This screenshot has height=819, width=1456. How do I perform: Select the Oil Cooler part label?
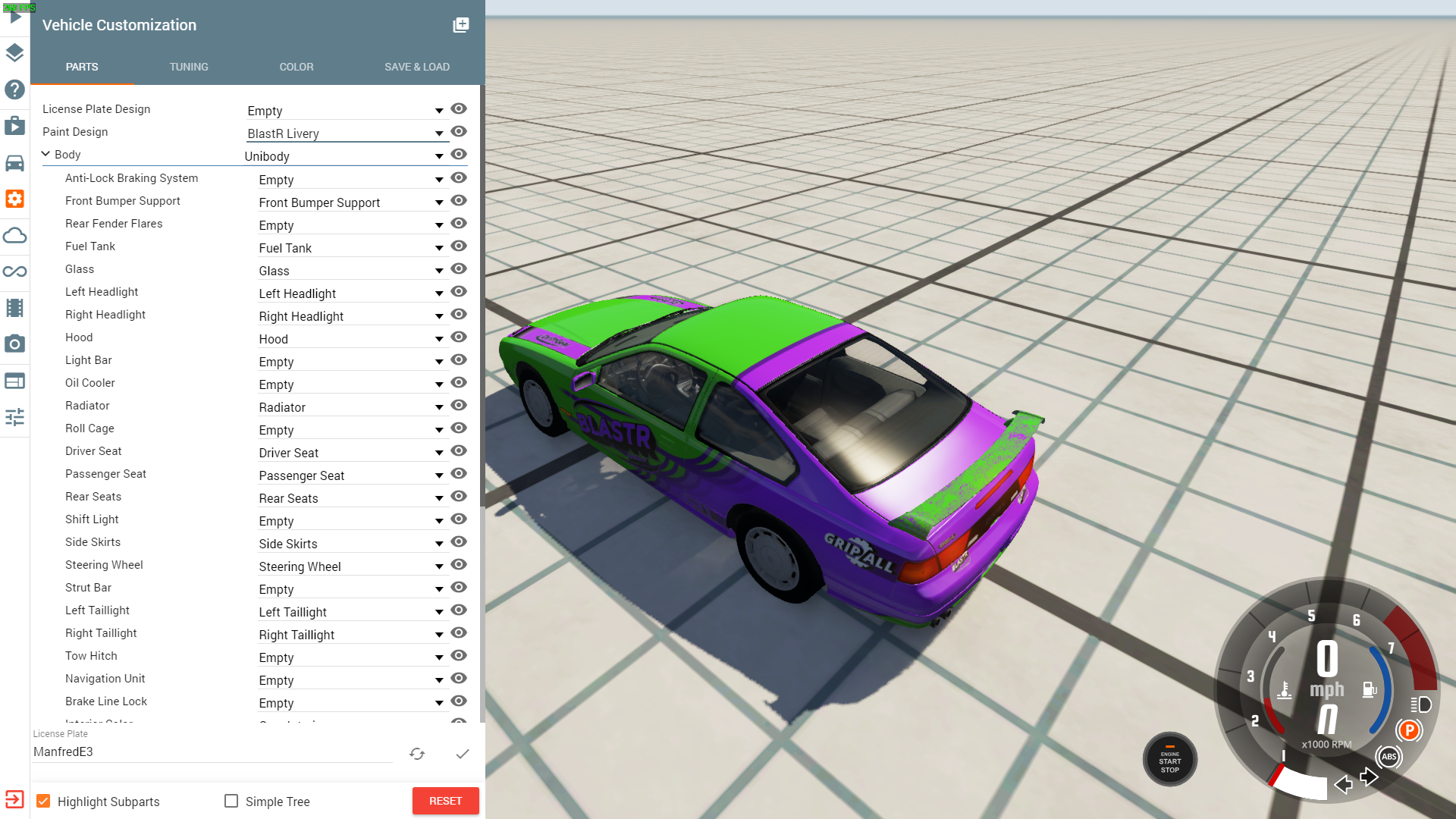(90, 383)
